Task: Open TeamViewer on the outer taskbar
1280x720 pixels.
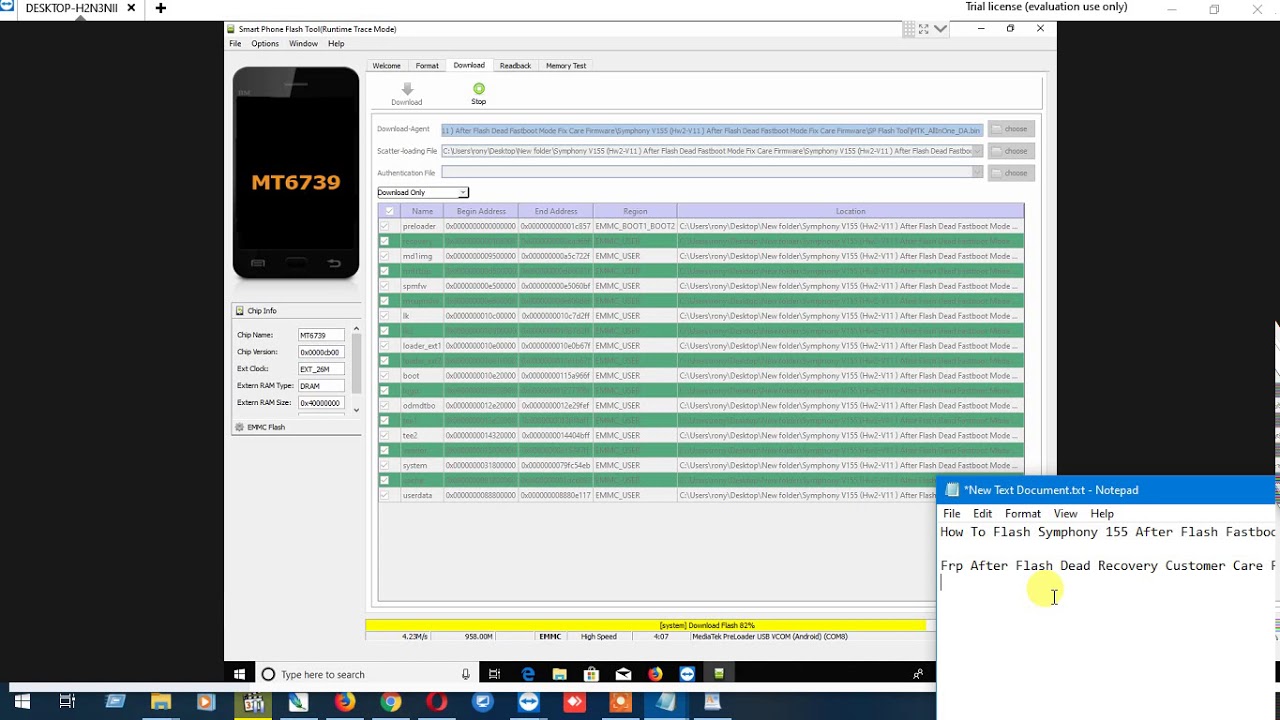Action: [529, 702]
